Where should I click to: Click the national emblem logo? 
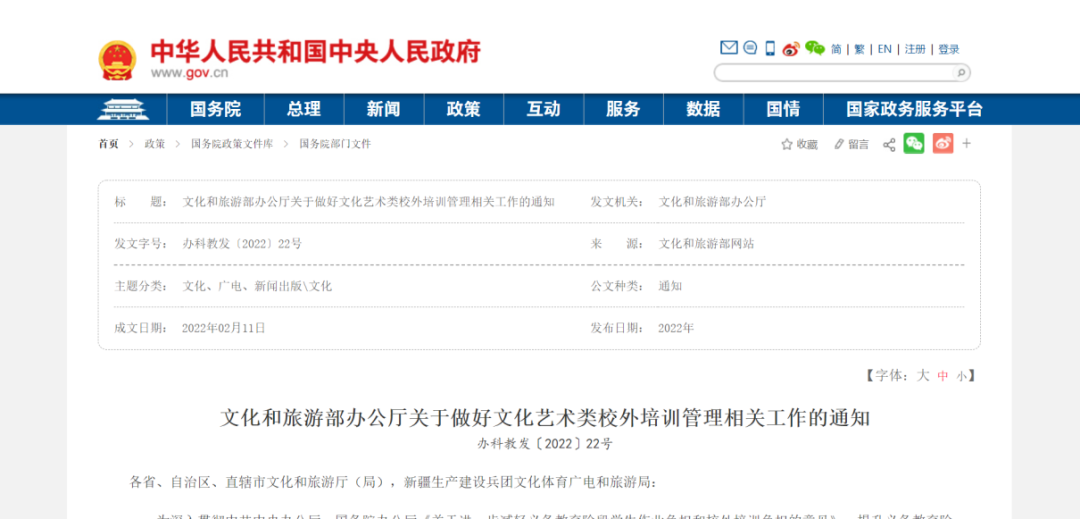coord(118,60)
